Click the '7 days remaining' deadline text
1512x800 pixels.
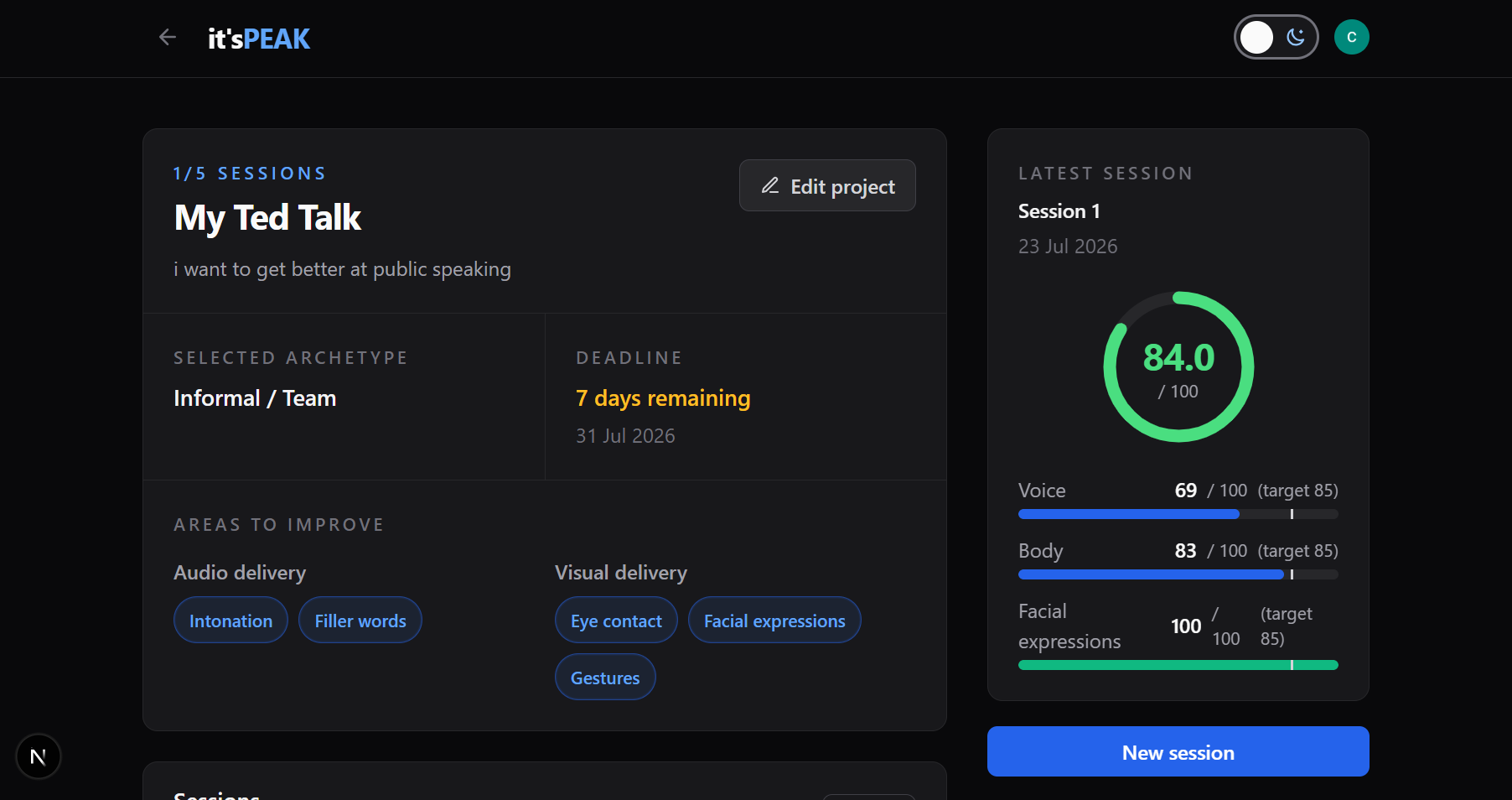[663, 398]
